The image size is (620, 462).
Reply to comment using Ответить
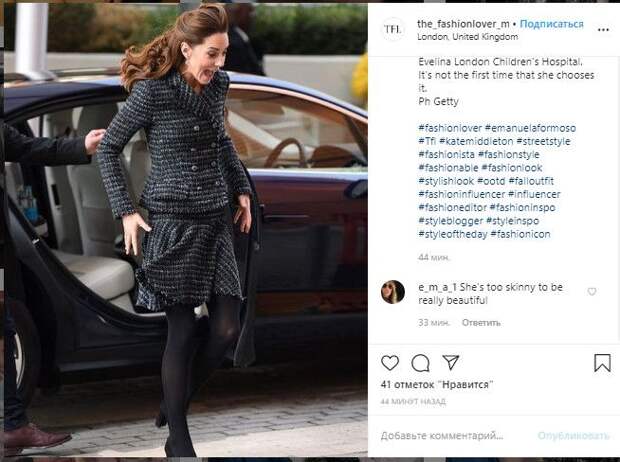coord(481,323)
